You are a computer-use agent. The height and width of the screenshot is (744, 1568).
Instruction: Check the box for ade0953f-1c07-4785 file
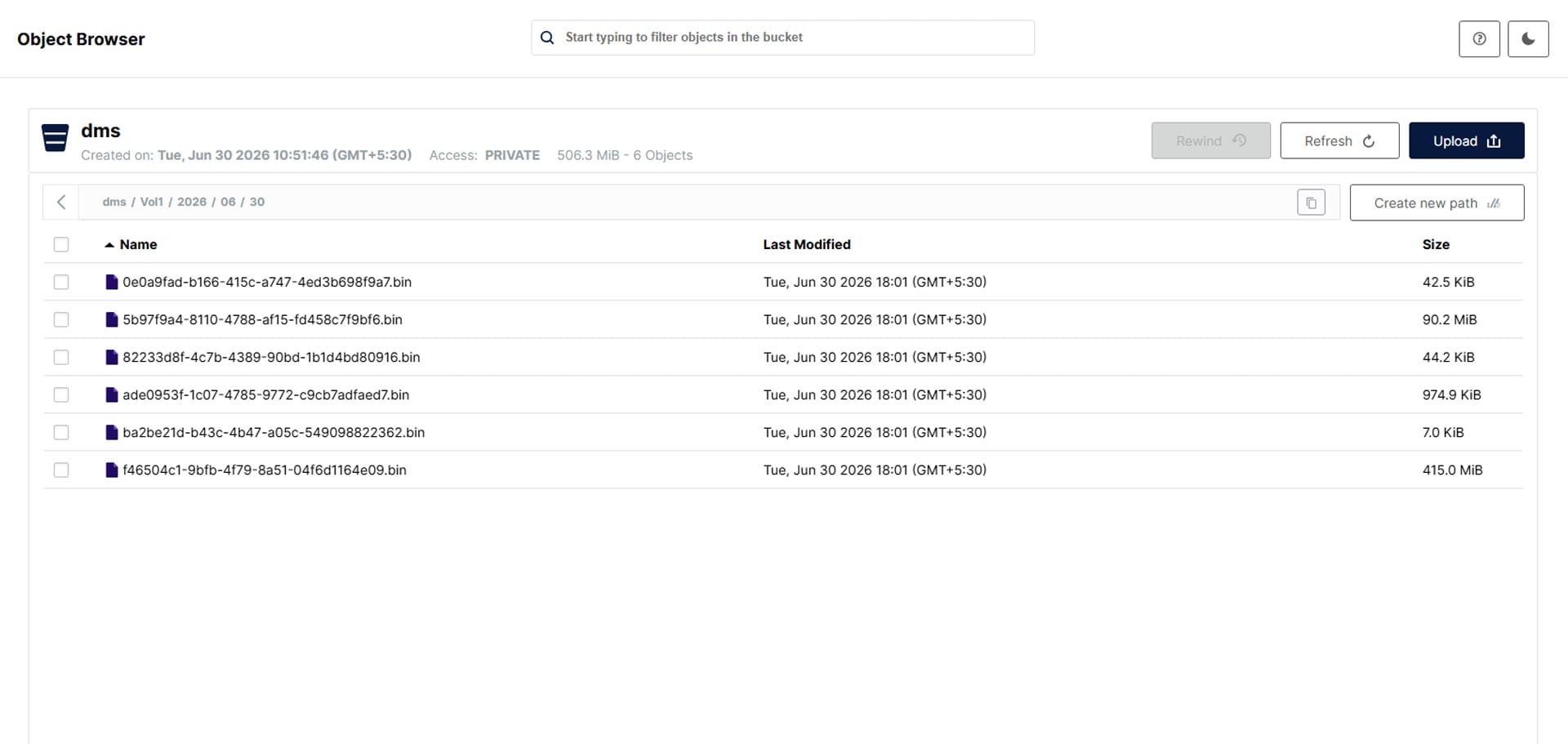click(61, 394)
